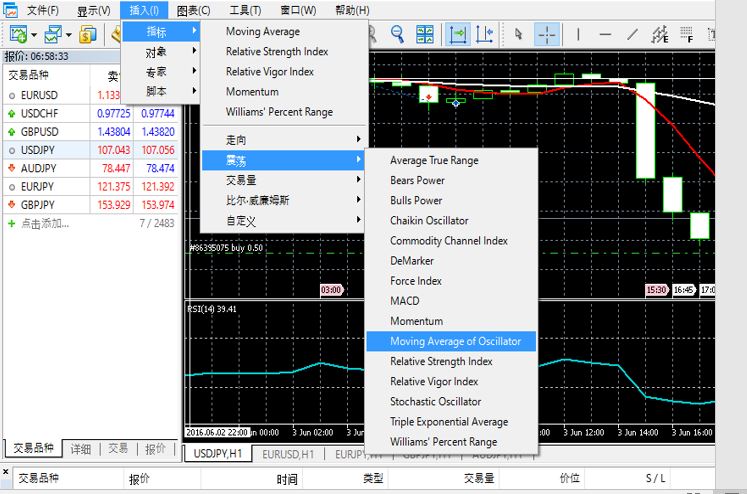Select MACD from oscillator list
Viewport: 747px width, 494px height.
405,301
